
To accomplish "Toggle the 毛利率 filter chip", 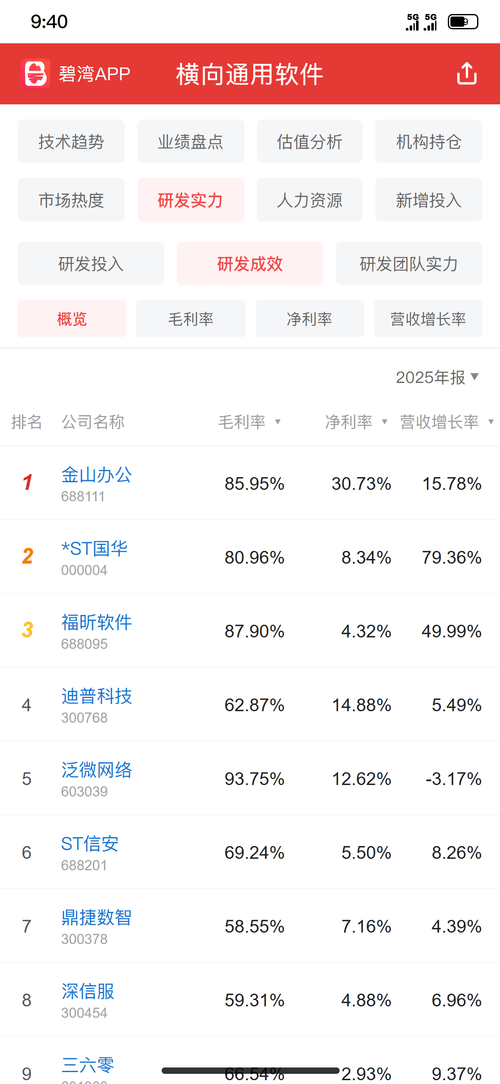I will (x=191, y=319).
